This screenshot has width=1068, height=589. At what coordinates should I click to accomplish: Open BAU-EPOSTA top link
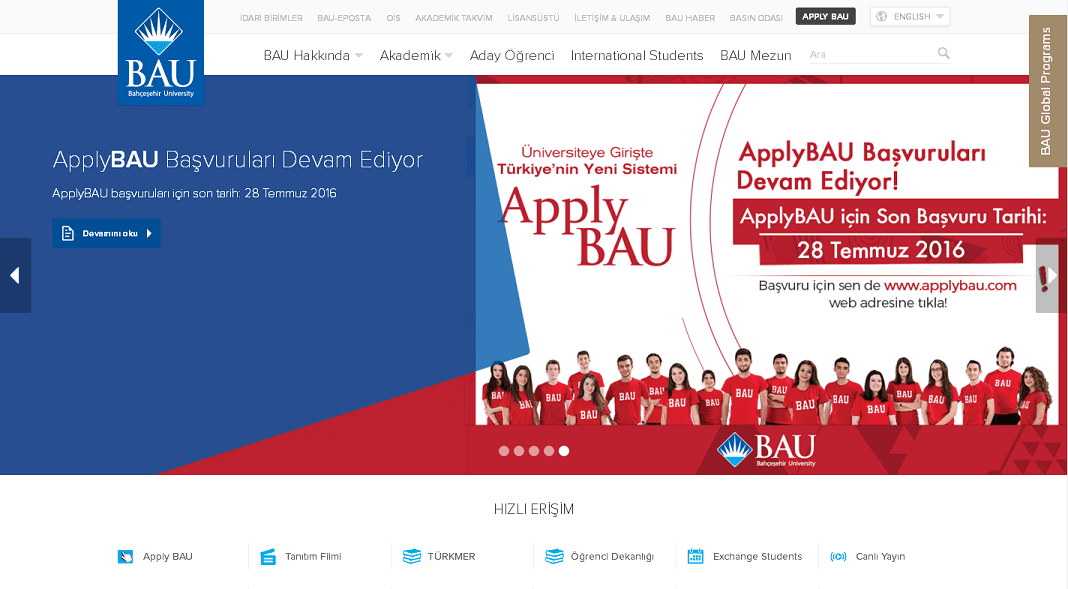point(344,18)
